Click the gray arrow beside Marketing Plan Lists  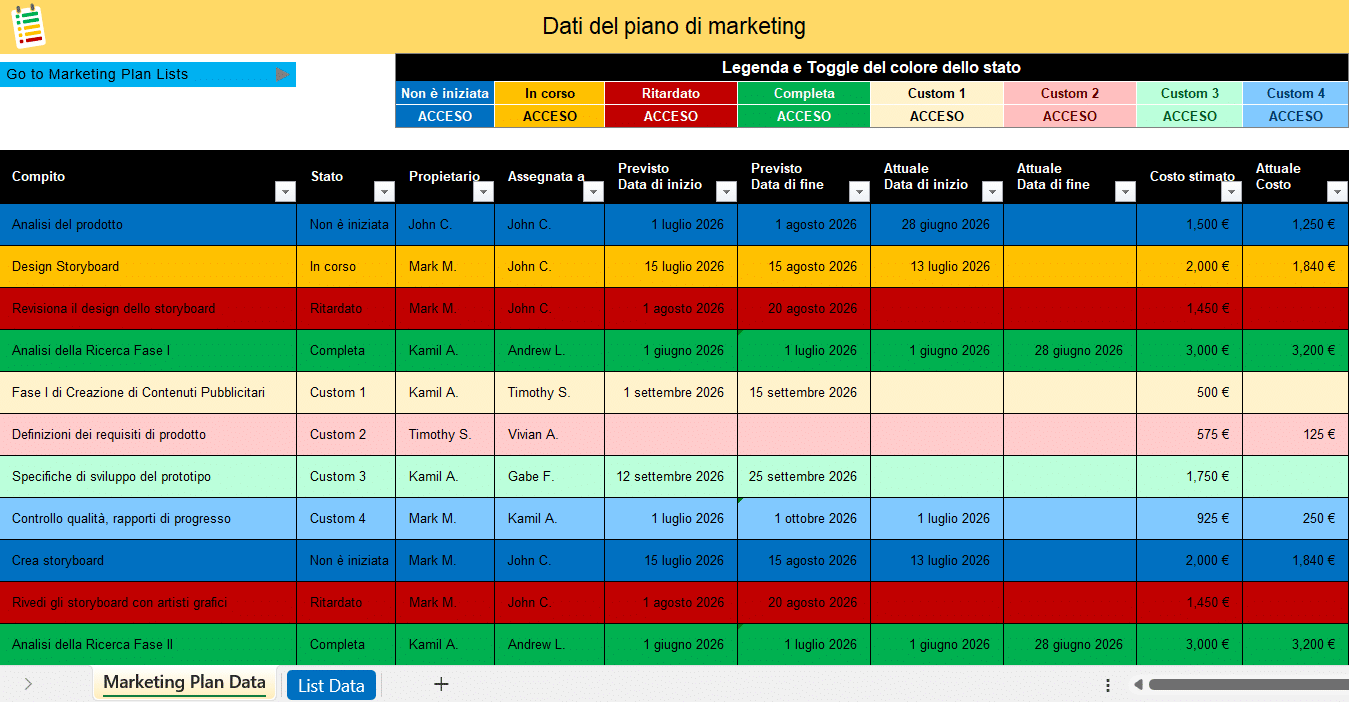(x=282, y=74)
